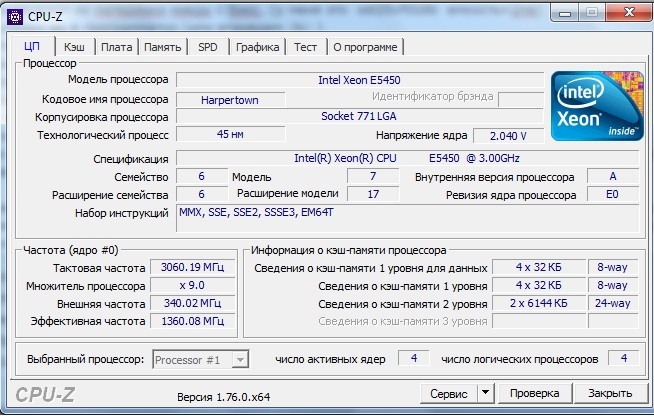The height and width of the screenshot is (417, 654).
Task: Click the Версия 1.76.0.x64 text
Action: click(x=224, y=397)
